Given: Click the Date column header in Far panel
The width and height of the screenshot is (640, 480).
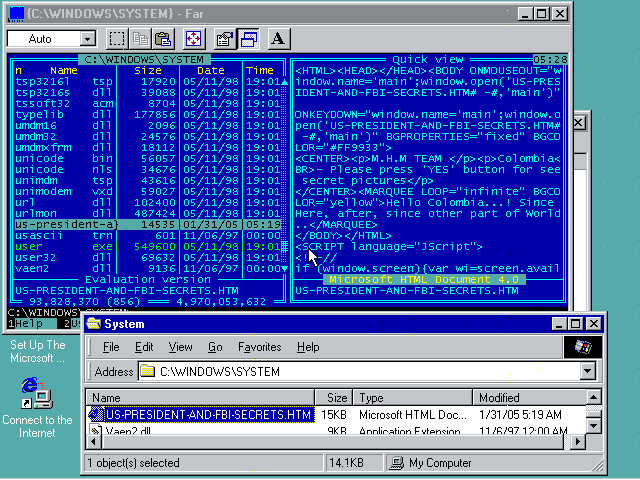Looking at the screenshot, I should coord(211,71).
